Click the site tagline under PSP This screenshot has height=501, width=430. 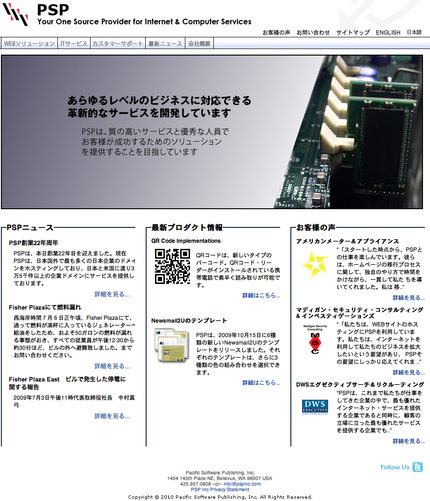coord(144,22)
